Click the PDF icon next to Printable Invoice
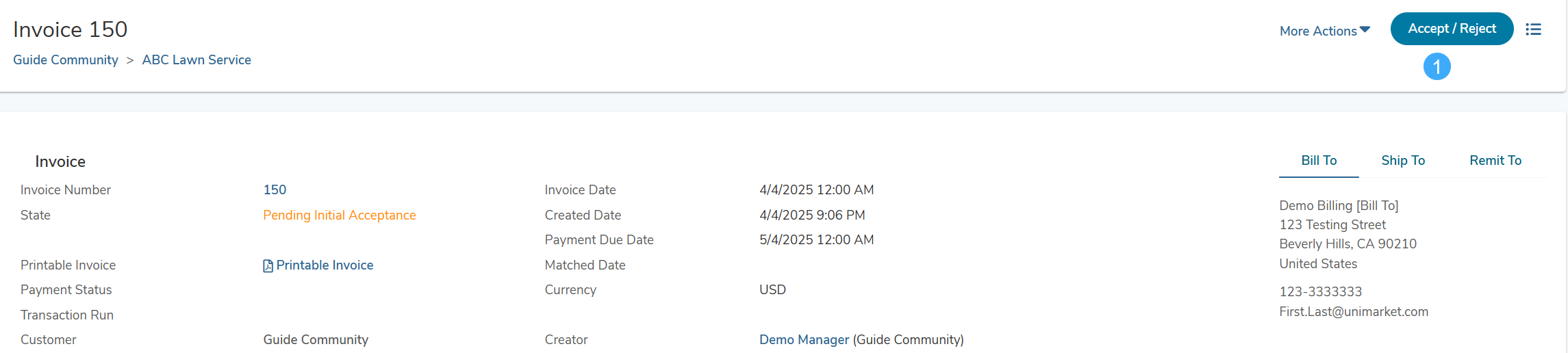This screenshot has width=1568, height=353. coord(268,265)
